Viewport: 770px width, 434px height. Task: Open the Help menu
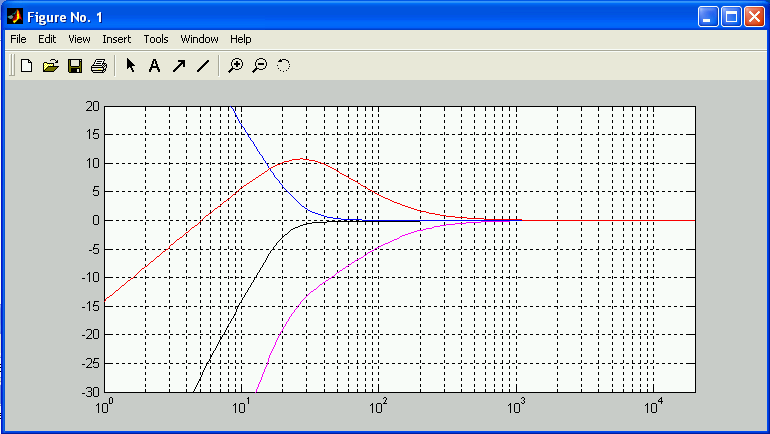point(241,39)
